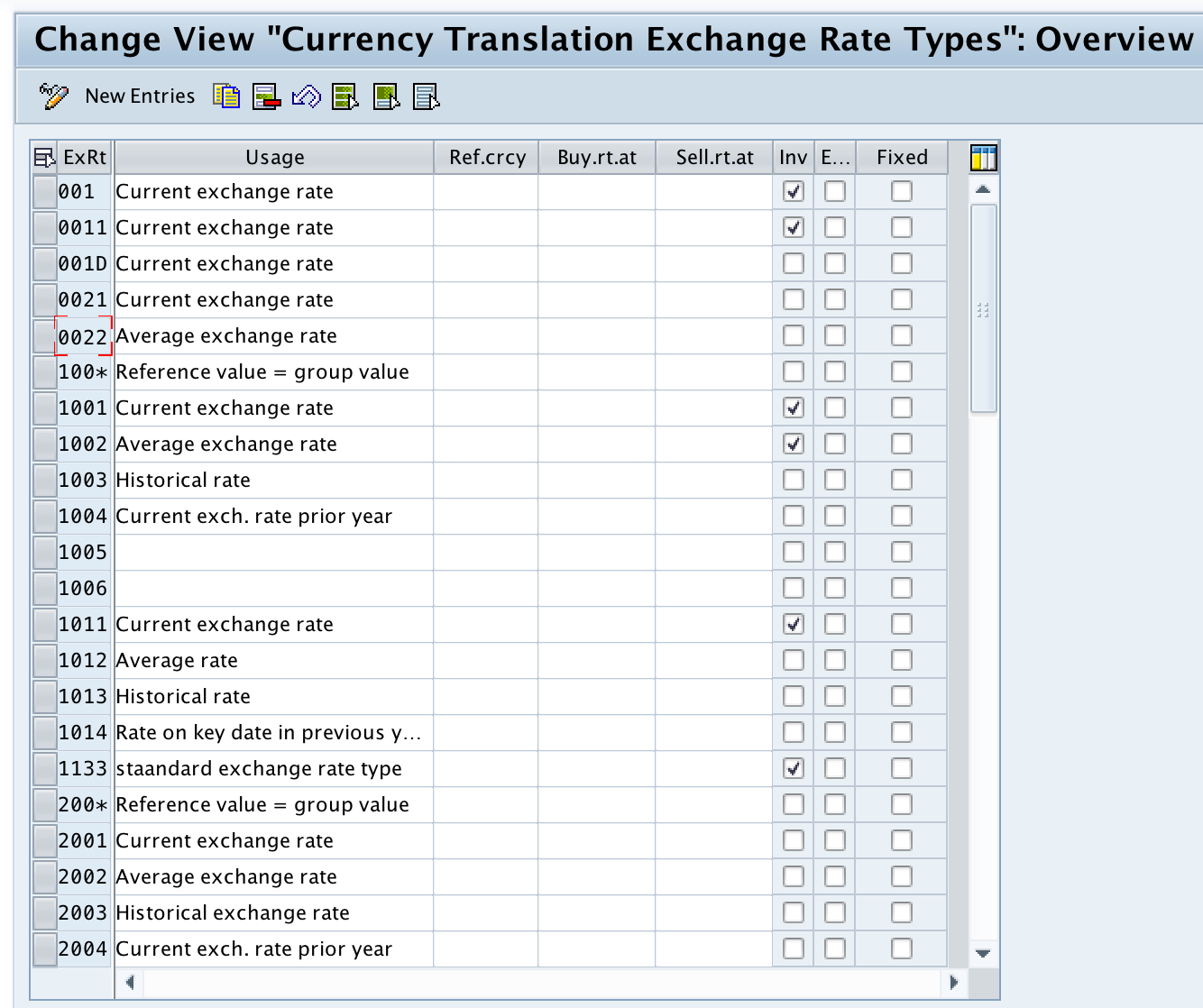Click horizontal scrollbar right arrow

tap(954, 982)
